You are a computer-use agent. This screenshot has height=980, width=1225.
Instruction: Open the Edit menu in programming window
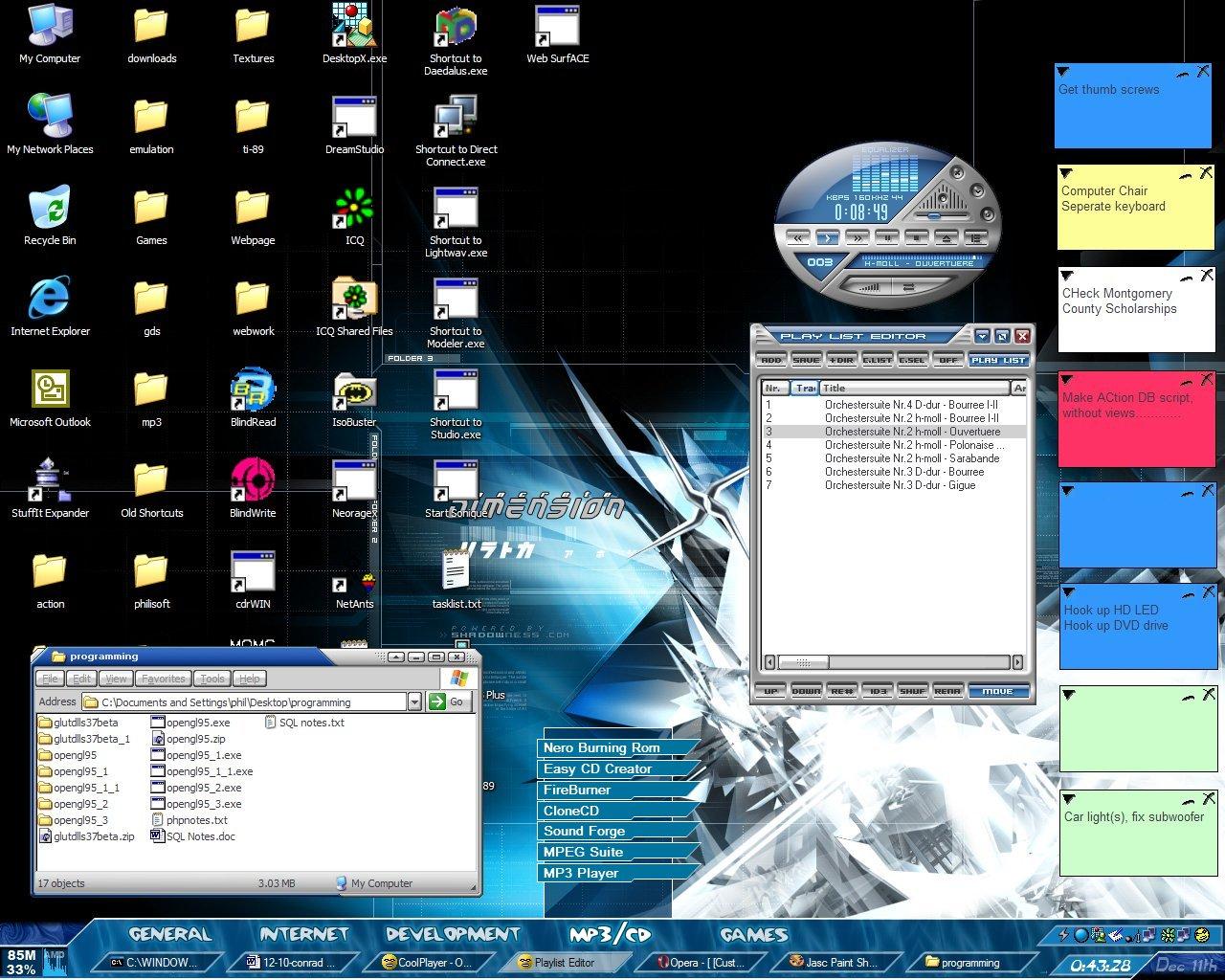pos(82,679)
